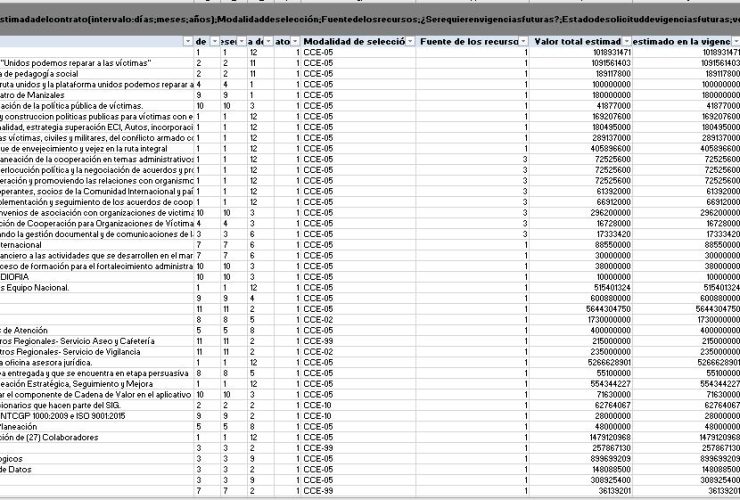
Task: Click the cell 's Equipo Nacional.'
Action: [x=97, y=288]
